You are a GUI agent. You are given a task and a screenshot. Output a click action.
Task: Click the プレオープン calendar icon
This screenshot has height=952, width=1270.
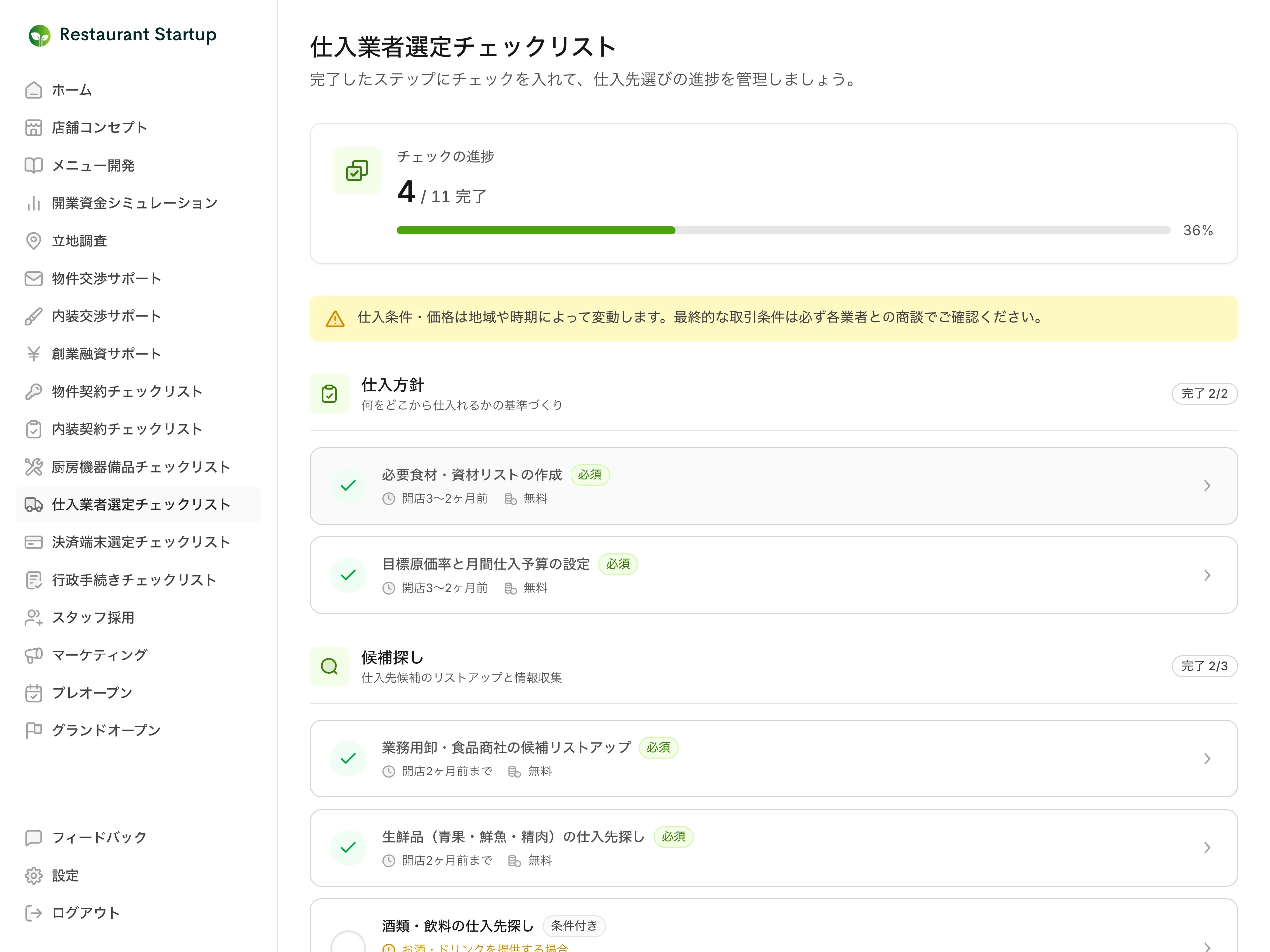[34, 693]
